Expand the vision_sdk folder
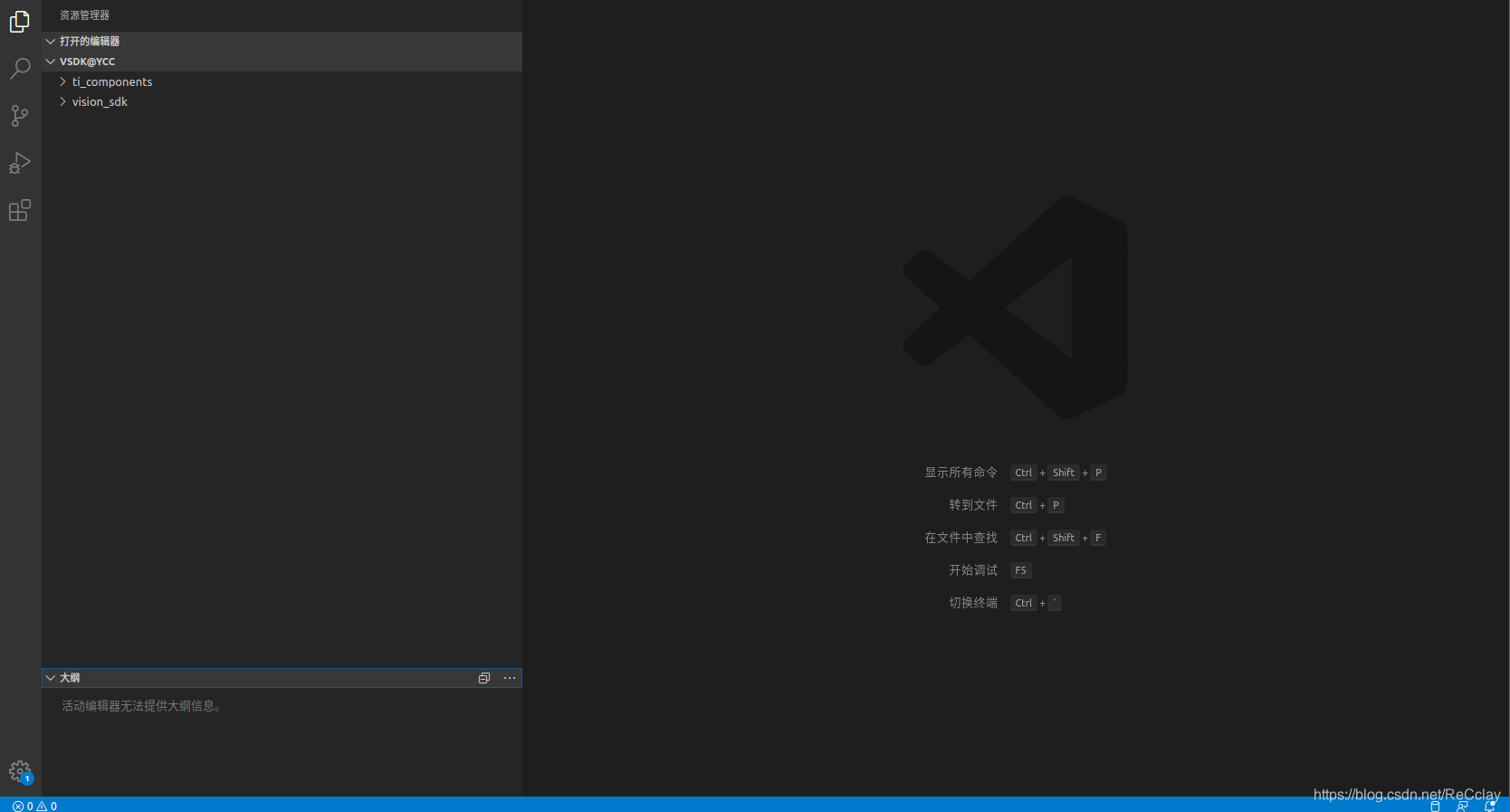The image size is (1510, 812). [x=62, y=101]
